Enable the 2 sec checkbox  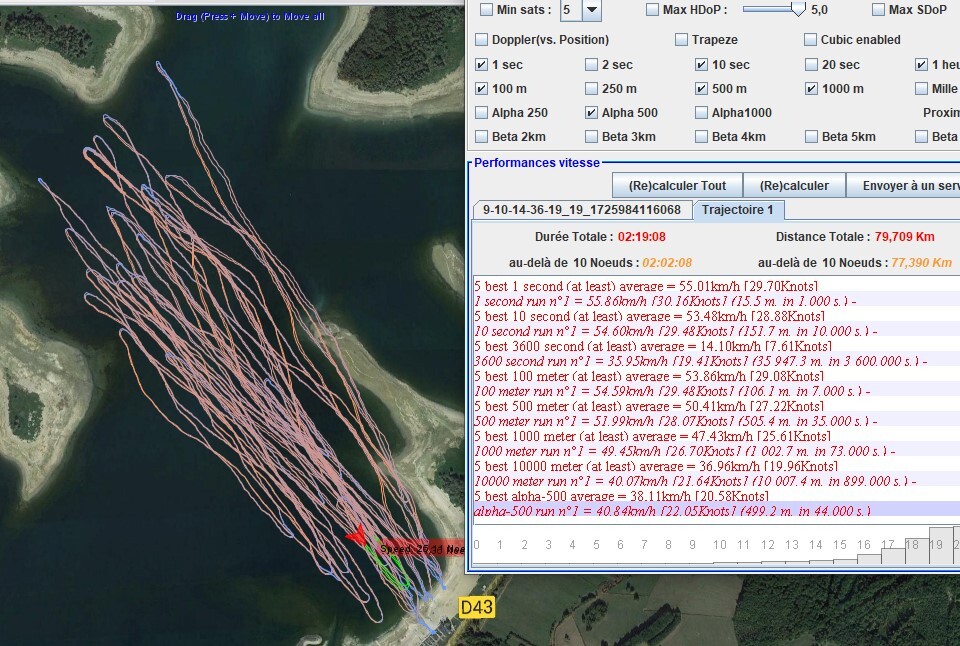click(591, 64)
